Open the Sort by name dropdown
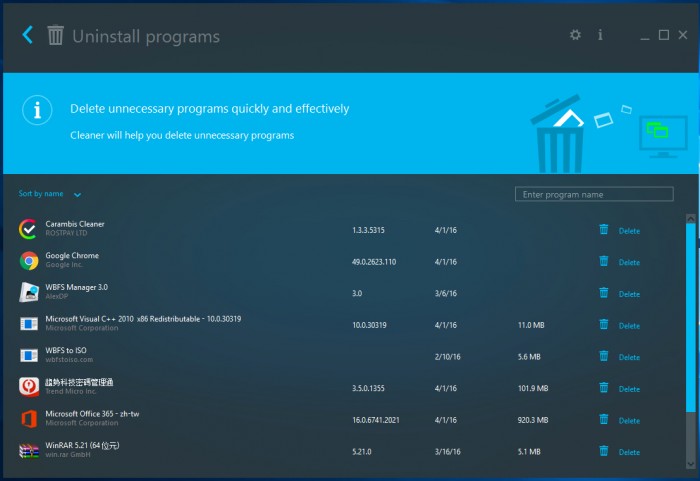The image size is (700, 481). (50, 194)
